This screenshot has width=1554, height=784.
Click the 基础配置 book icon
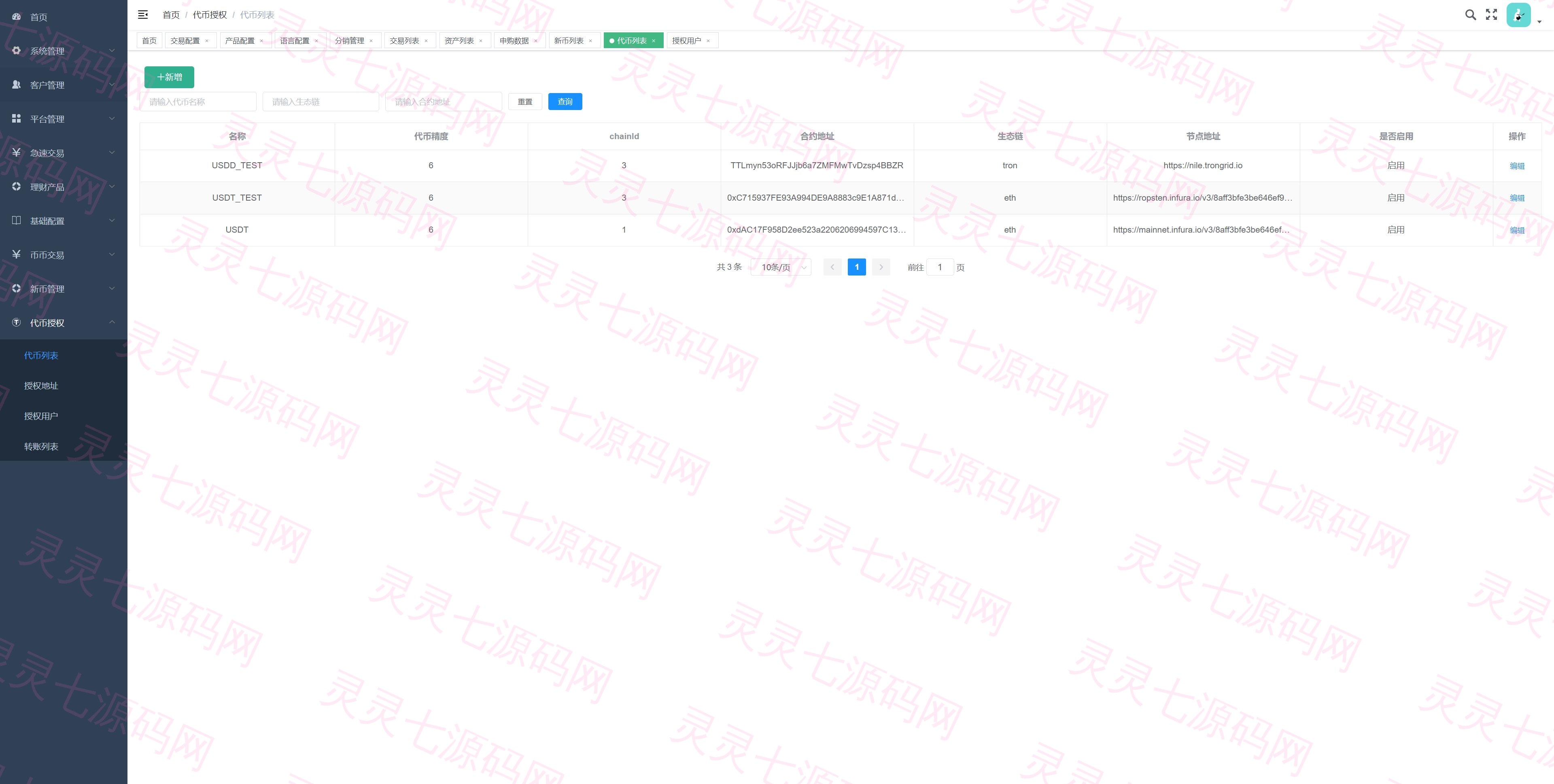(x=16, y=221)
